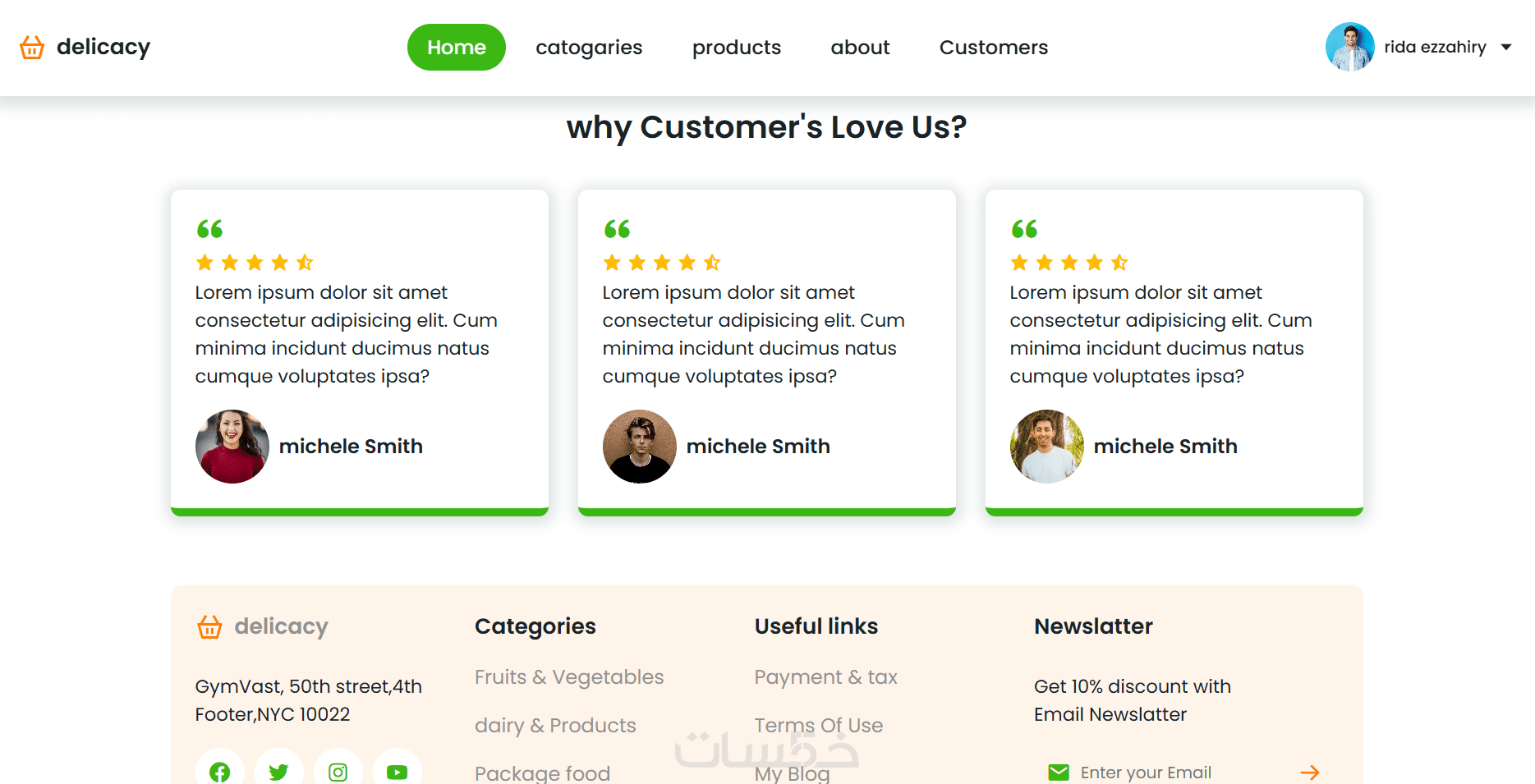Navigate to products in the navbar
The height and width of the screenshot is (784, 1535).
click(x=736, y=48)
